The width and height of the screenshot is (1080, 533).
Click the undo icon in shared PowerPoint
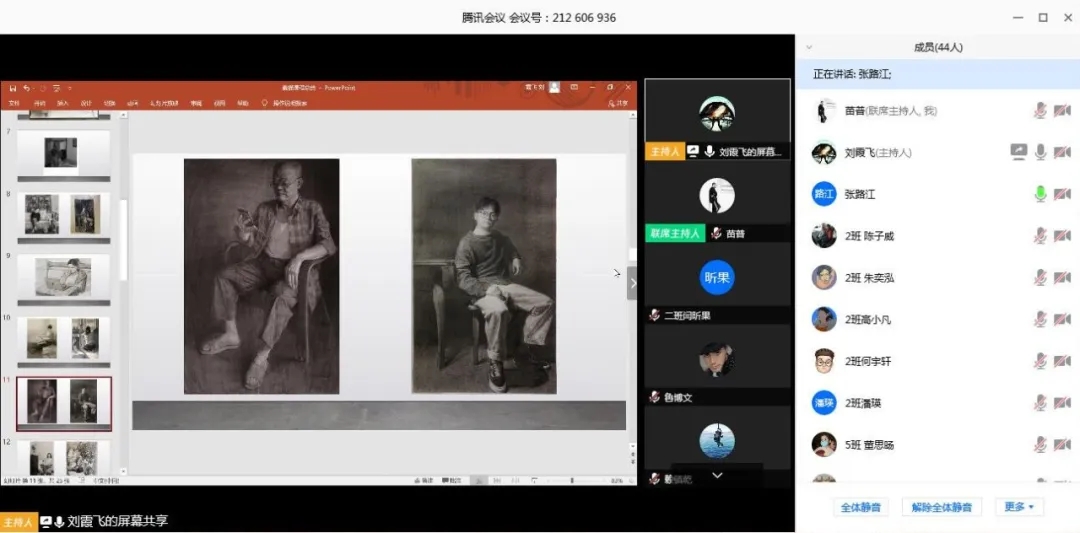click(x=26, y=88)
